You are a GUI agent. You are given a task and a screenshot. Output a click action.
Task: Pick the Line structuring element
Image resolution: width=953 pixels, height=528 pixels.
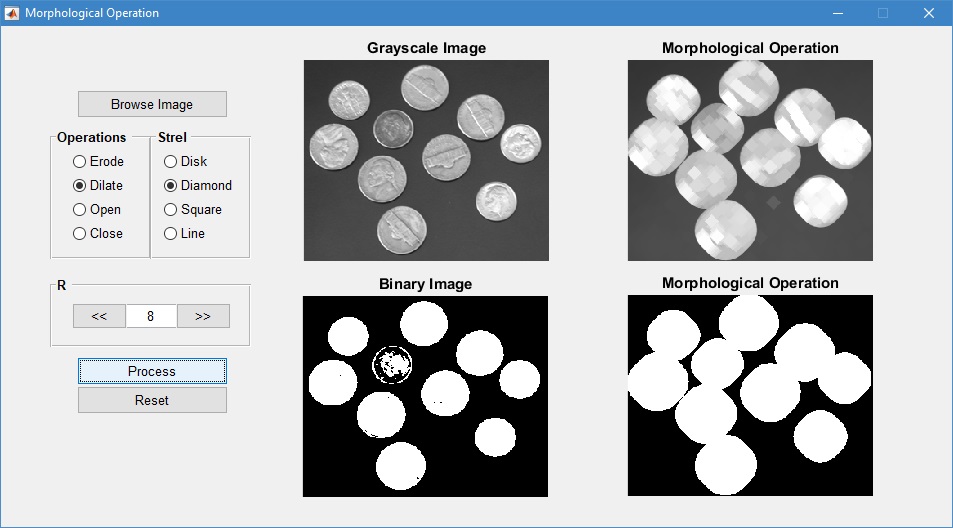tap(171, 233)
